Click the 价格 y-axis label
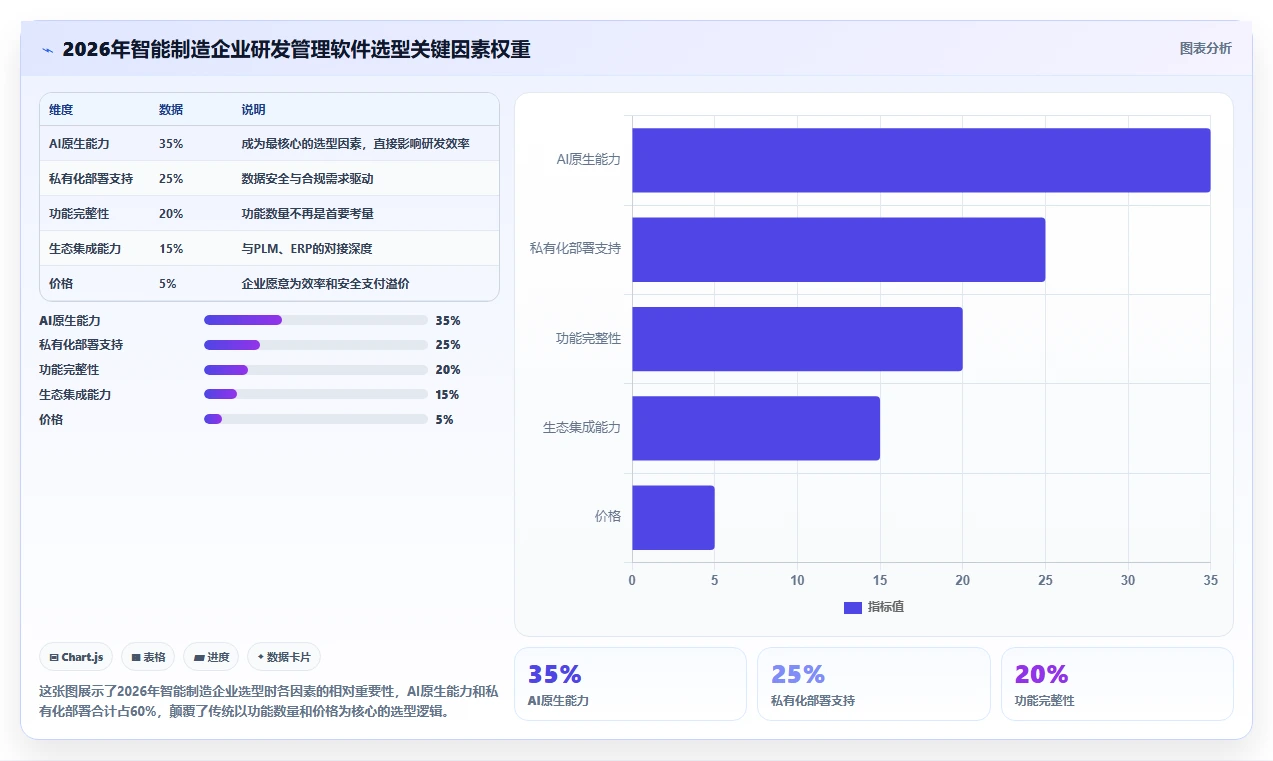This screenshot has height=761, width=1273. tap(608, 517)
